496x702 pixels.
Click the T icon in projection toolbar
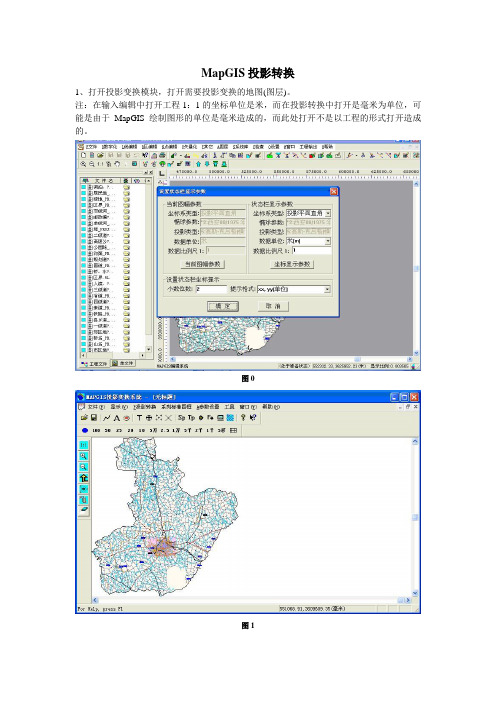[139, 418]
